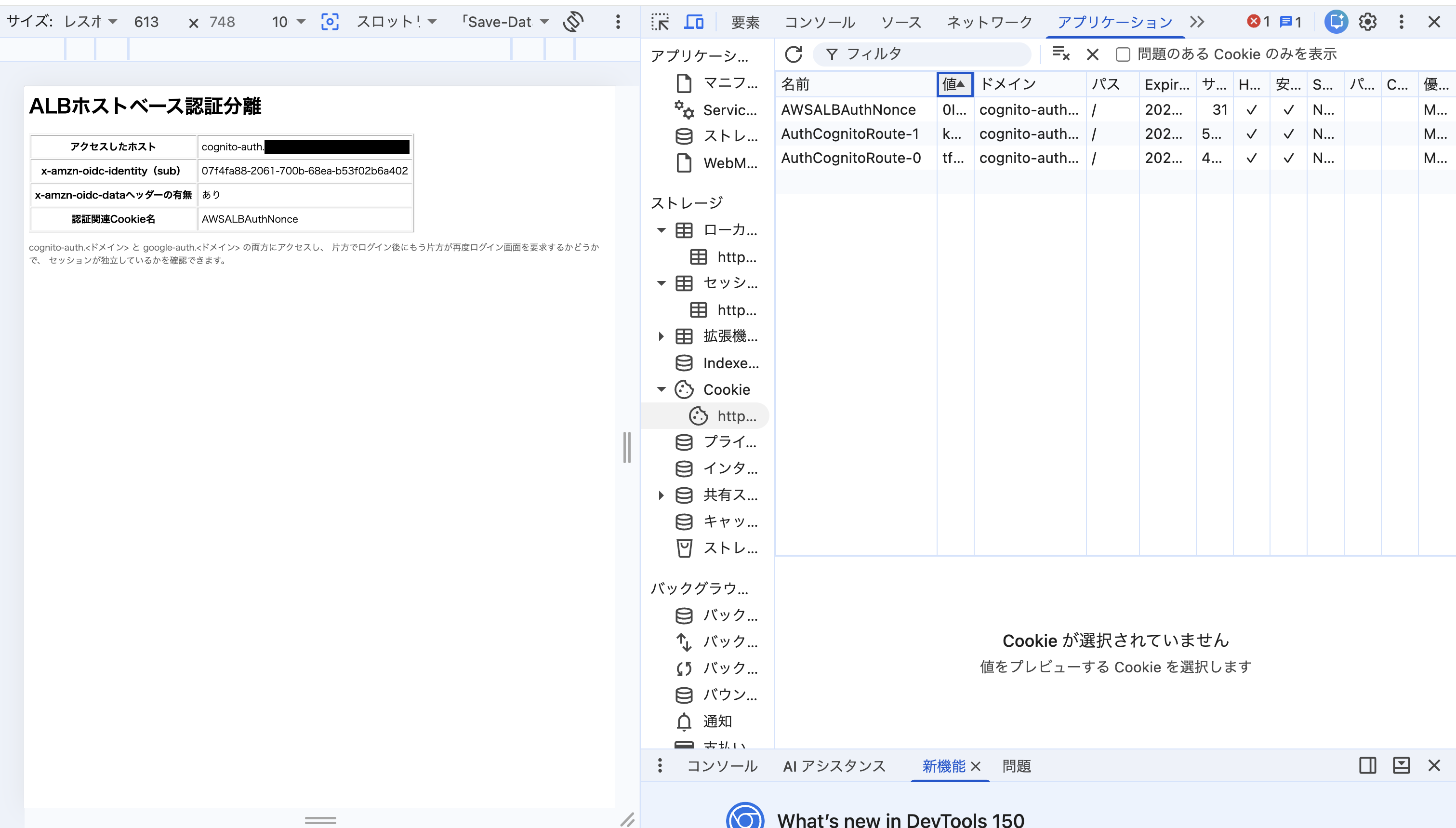The image size is (1456, 828).
Task: Click the cookie filter input field
Action: point(922,54)
